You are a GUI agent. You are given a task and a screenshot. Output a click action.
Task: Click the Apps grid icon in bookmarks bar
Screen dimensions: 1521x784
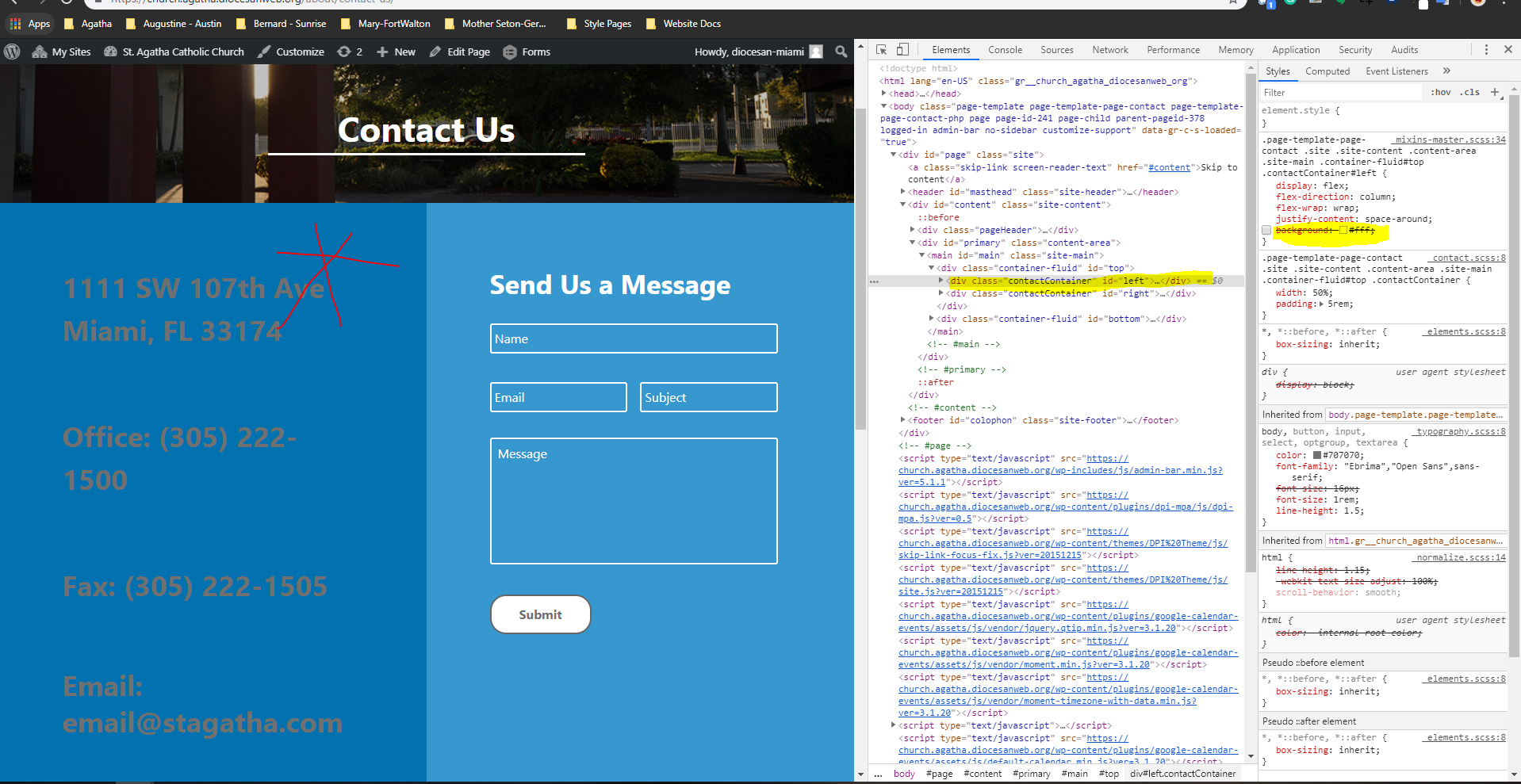coord(15,24)
